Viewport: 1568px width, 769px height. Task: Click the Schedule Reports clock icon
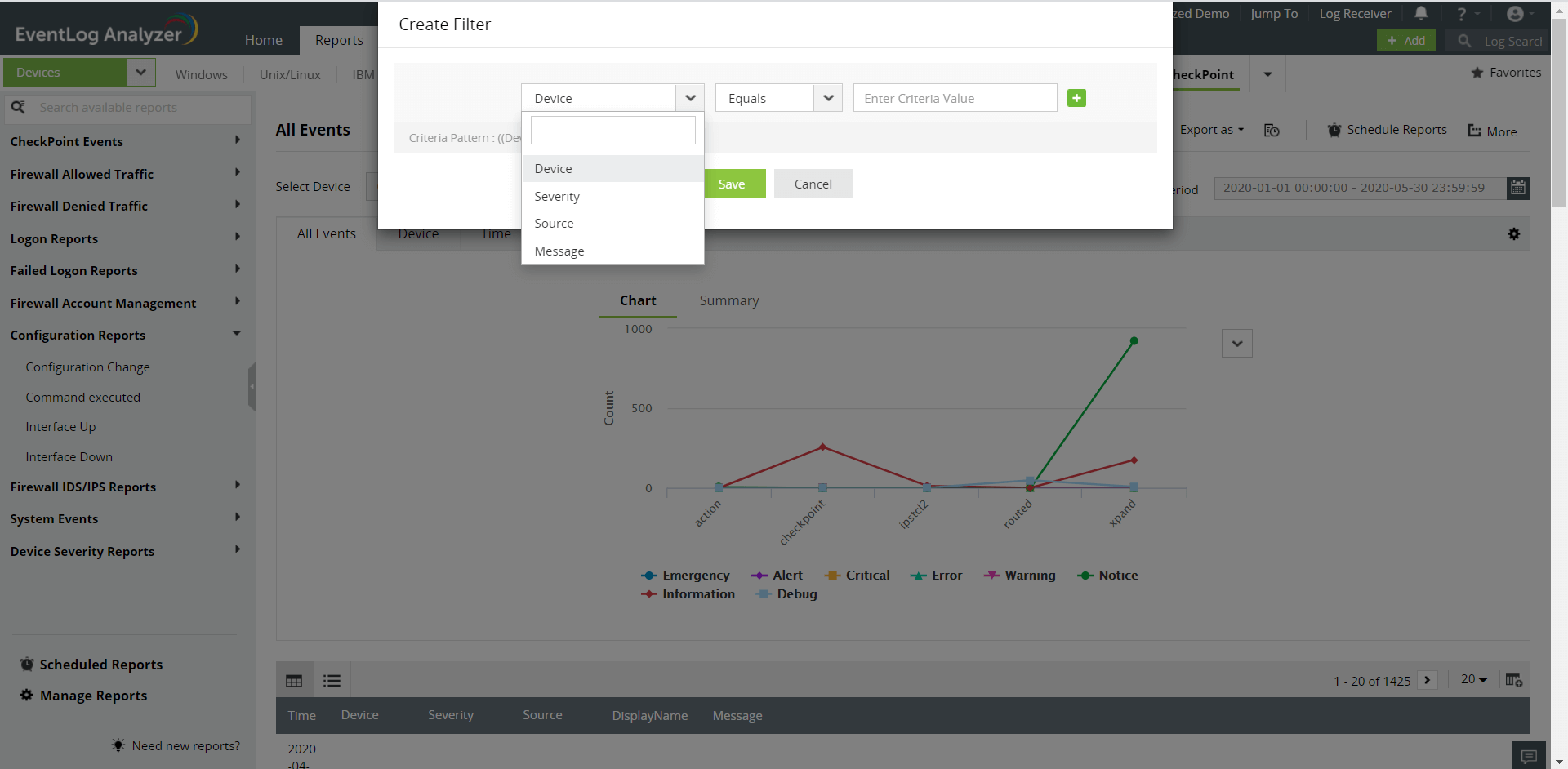pyautogui.click(x=1334, y=130)
